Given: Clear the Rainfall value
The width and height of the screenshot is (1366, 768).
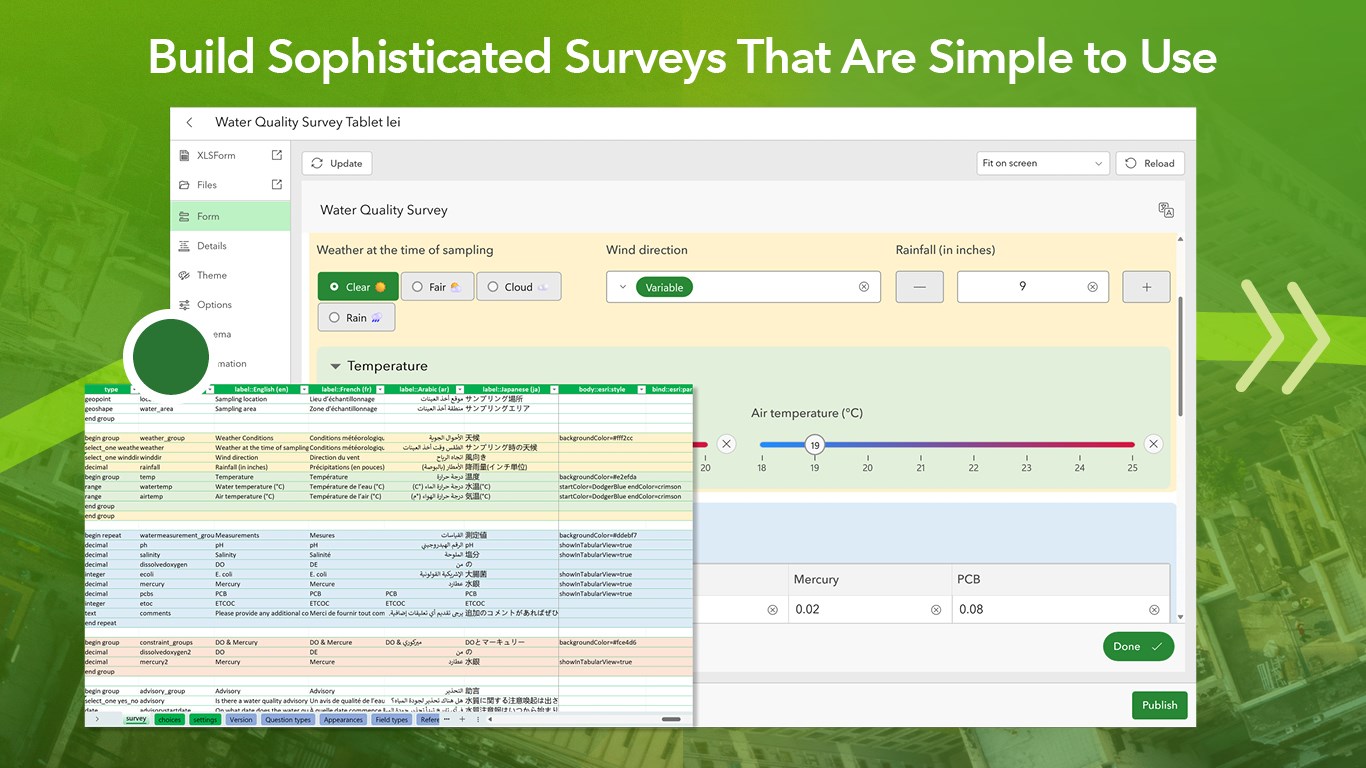Looking at the screenshot, I should (1092, 287).
